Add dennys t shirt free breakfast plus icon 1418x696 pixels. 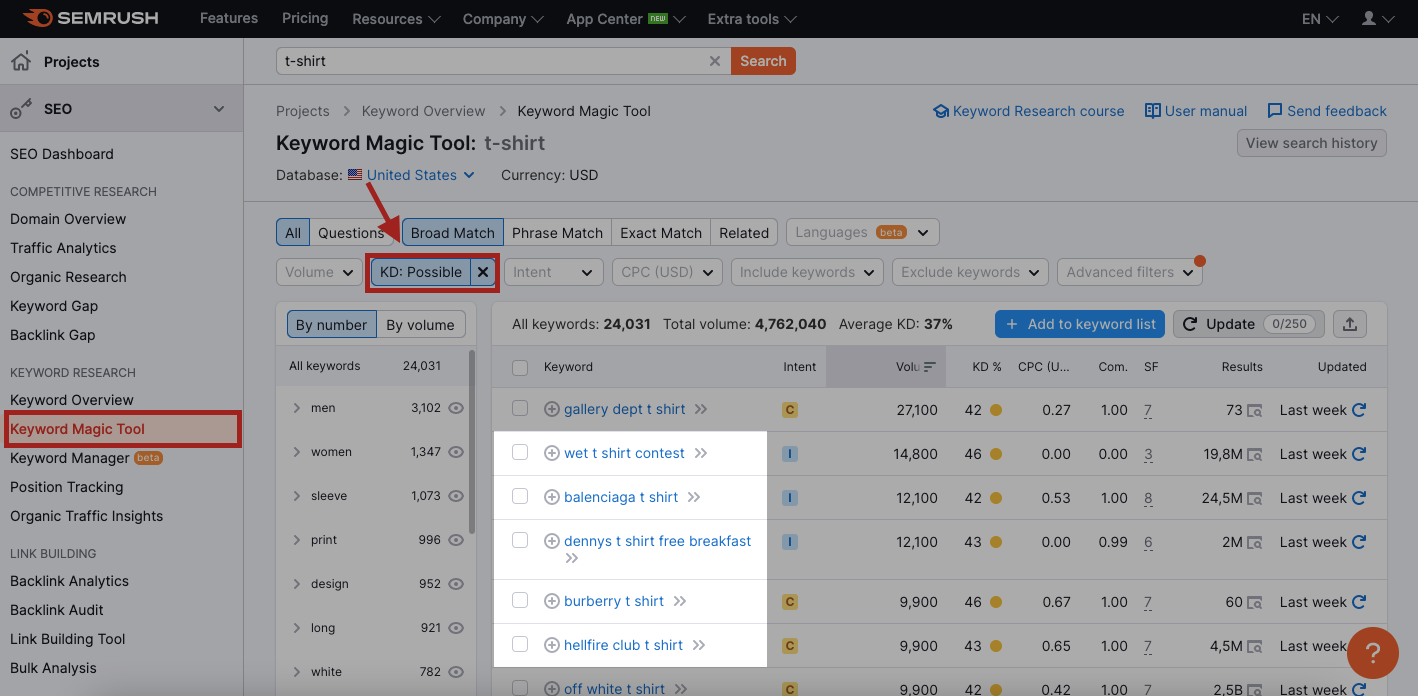551,541
